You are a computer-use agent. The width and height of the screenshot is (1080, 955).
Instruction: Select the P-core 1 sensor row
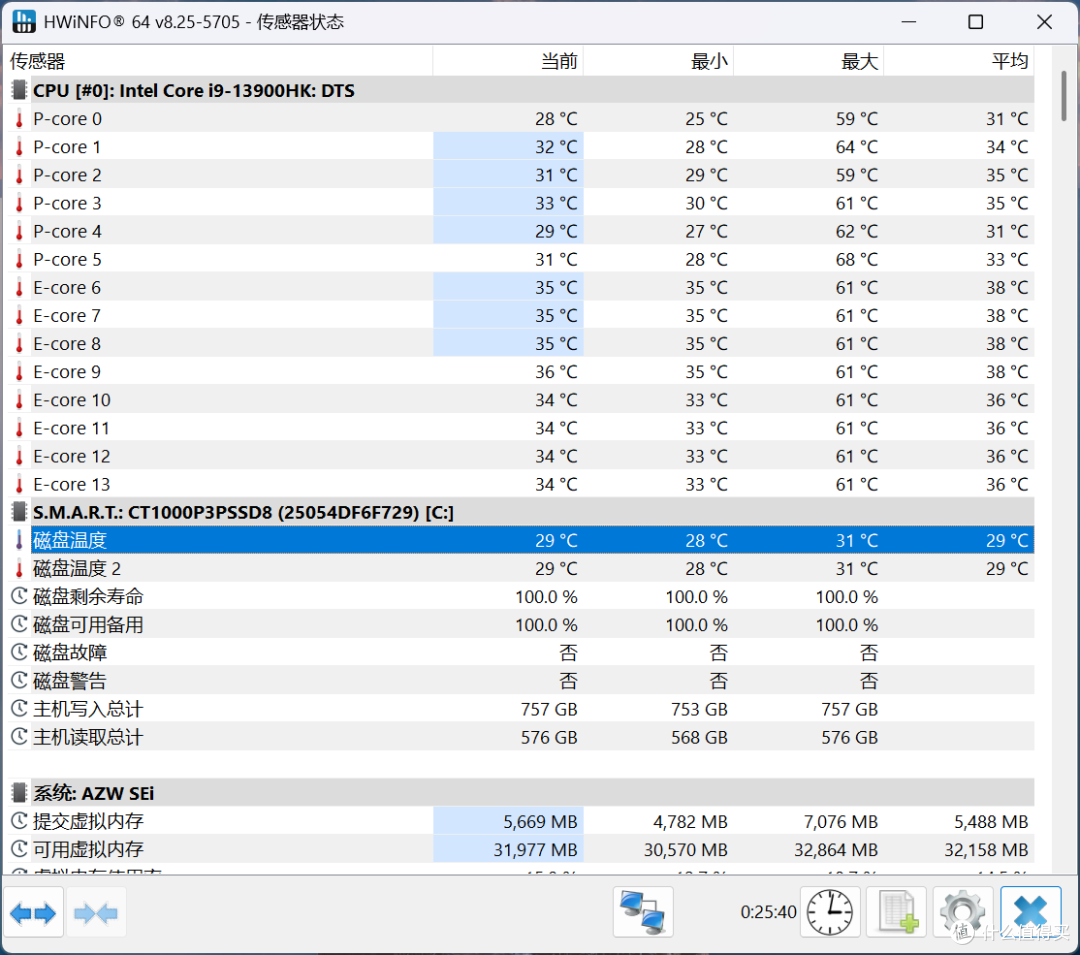pyautogui.click(x=520, y=147)
